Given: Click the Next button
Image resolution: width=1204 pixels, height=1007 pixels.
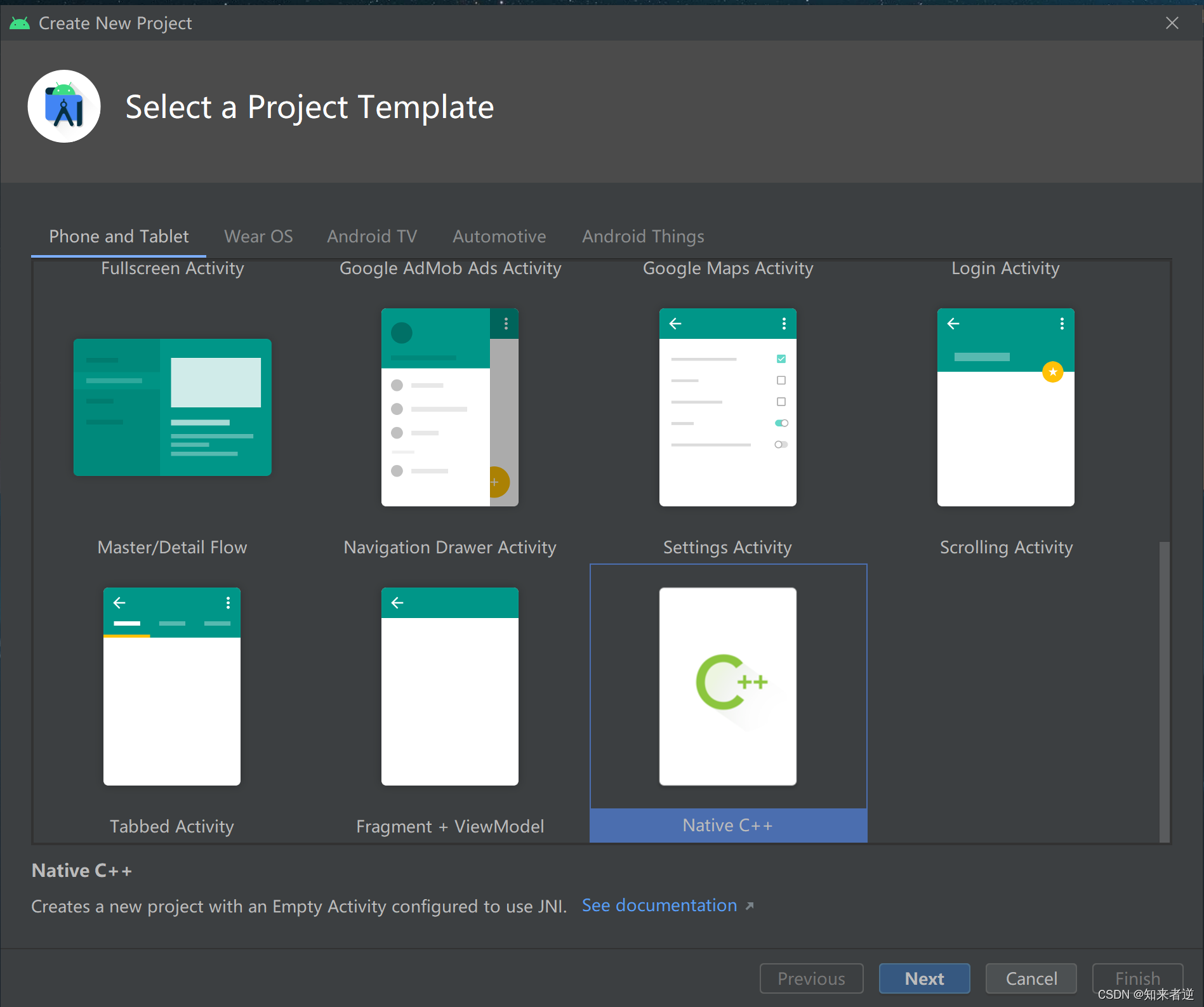Looking at the screenshot, I should 925,978.
